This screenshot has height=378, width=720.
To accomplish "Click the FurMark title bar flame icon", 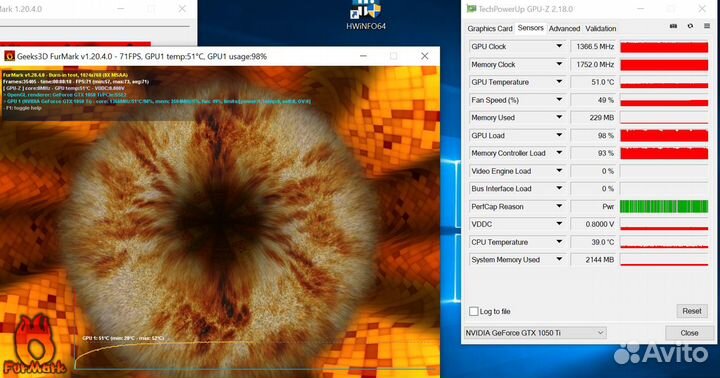I will 9,56.
